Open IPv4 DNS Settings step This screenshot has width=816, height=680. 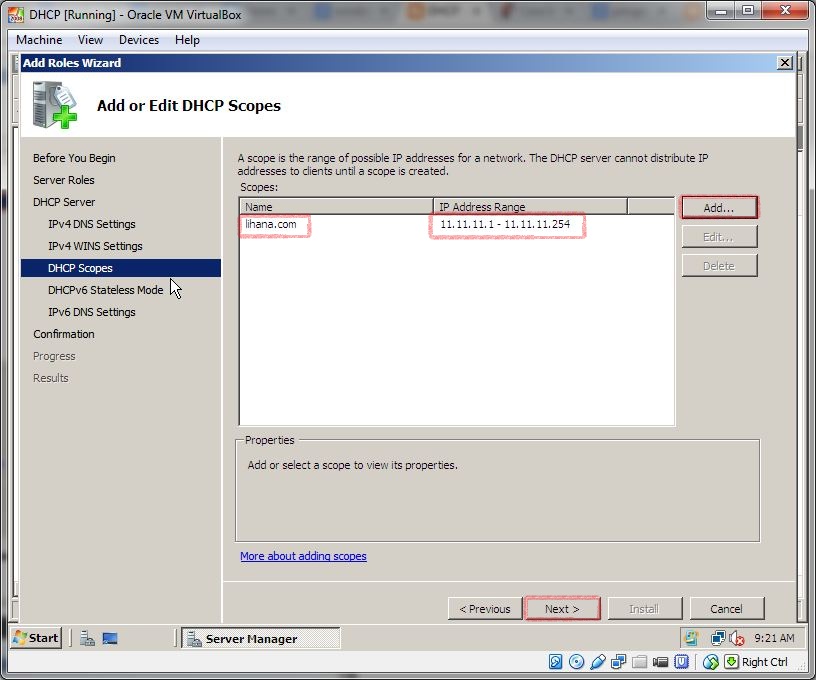click(x=92, y=224)
